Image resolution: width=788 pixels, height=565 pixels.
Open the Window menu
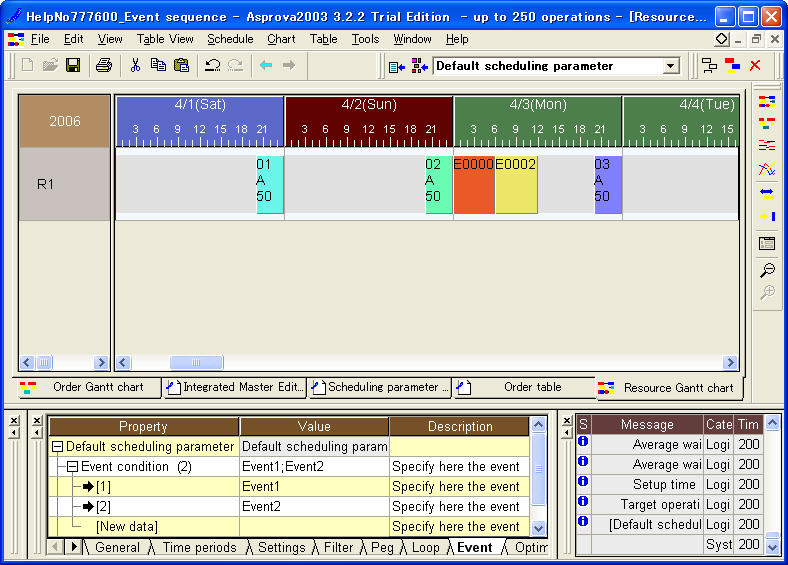pos(412,39)
